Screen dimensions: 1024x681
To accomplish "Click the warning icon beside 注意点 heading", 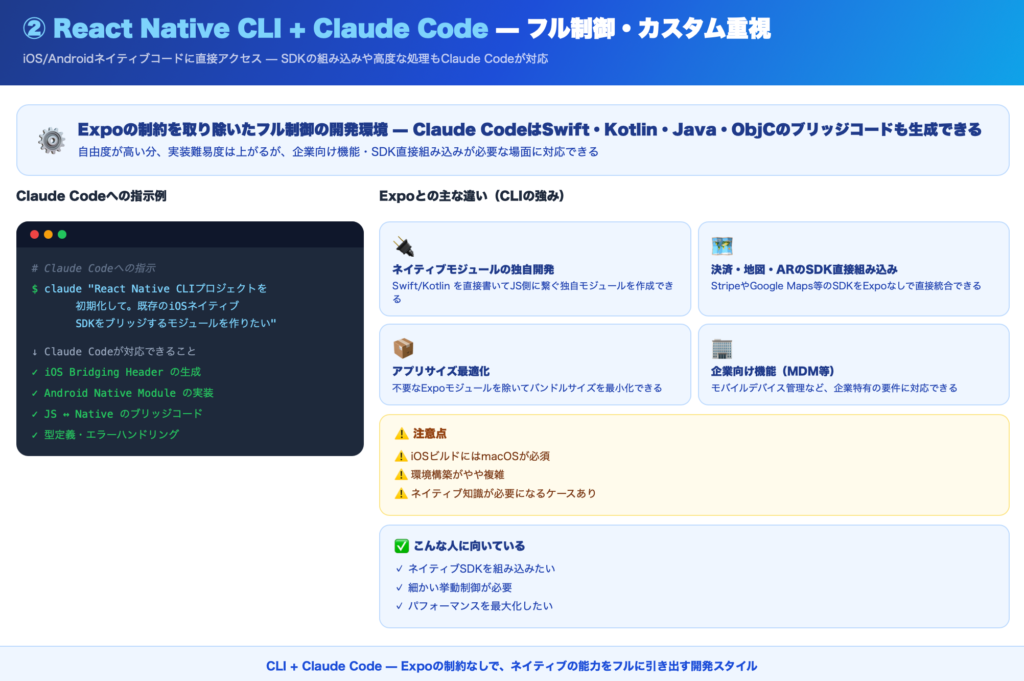I will pyautogui.click(x=402, y=434).
